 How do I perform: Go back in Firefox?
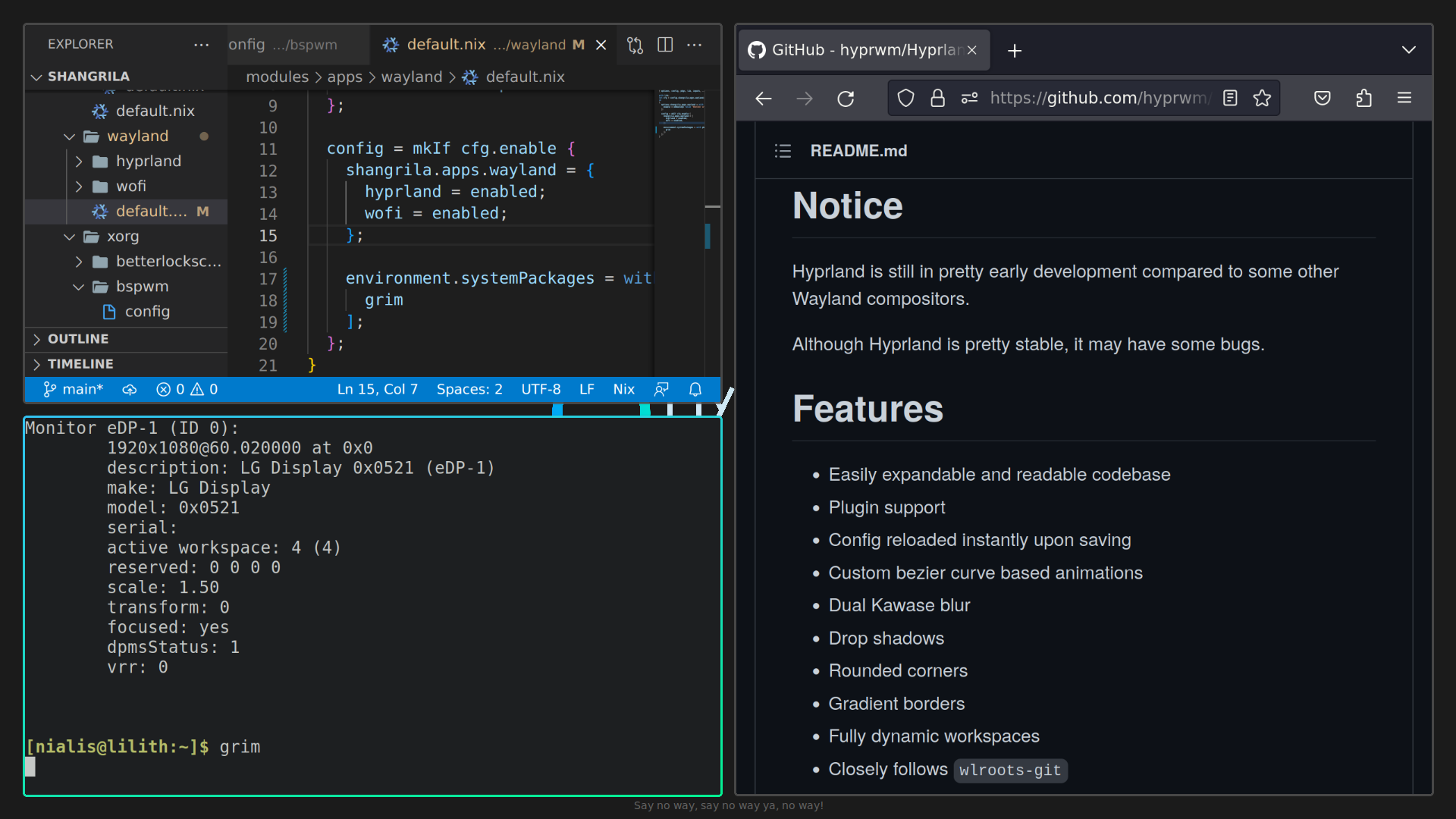coord(764,98)
